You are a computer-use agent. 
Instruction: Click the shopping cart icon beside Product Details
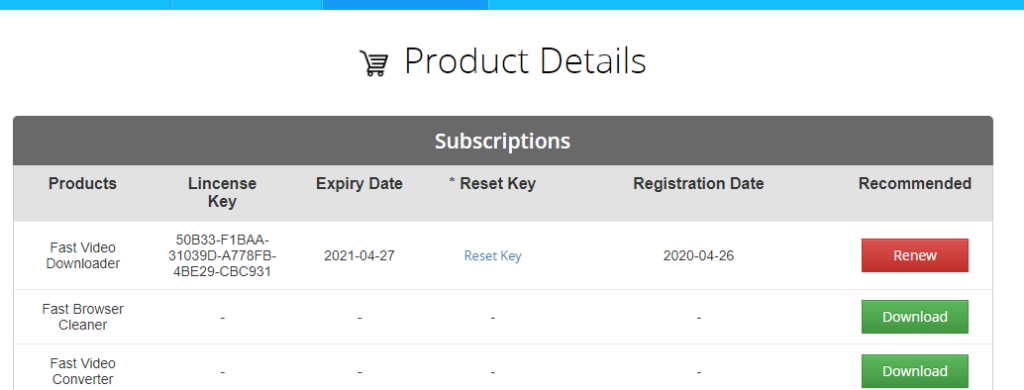click(x=374, y=64)
